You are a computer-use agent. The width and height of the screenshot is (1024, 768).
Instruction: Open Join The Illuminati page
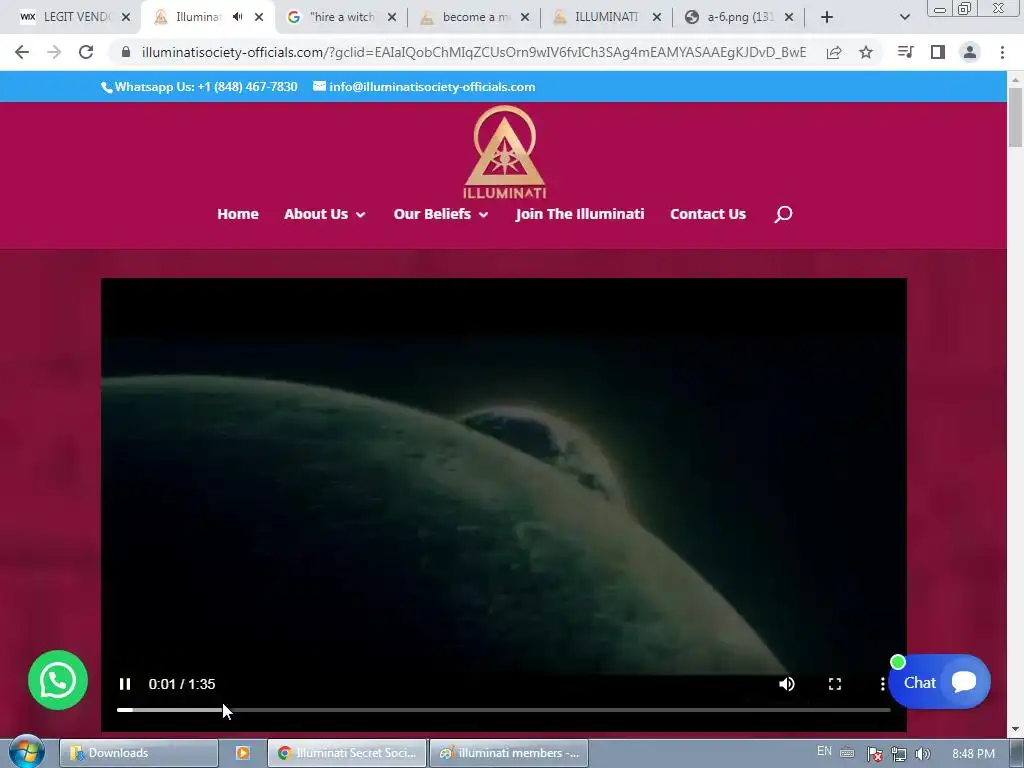580,214
